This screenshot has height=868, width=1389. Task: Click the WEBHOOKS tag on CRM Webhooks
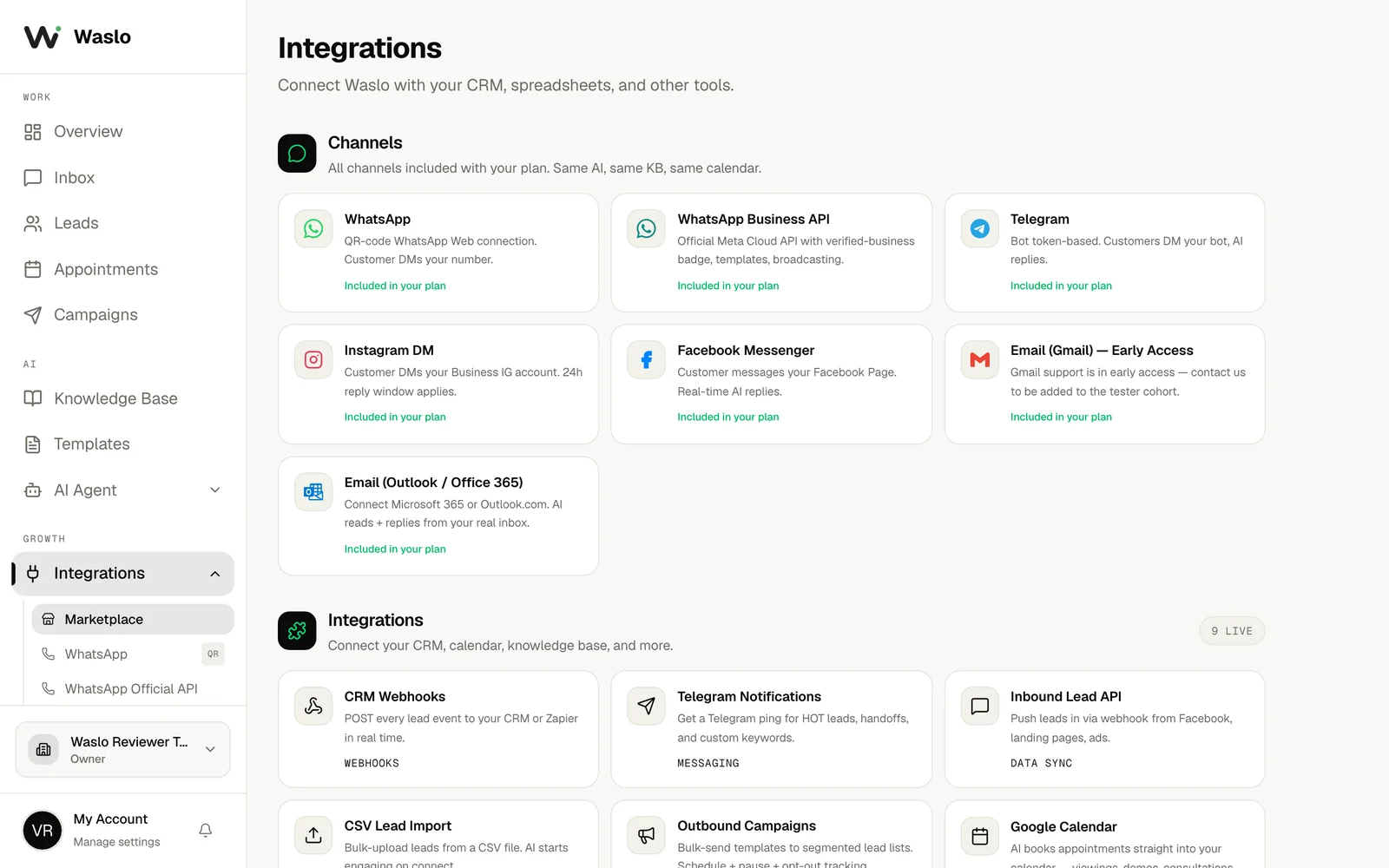point(372,764)
